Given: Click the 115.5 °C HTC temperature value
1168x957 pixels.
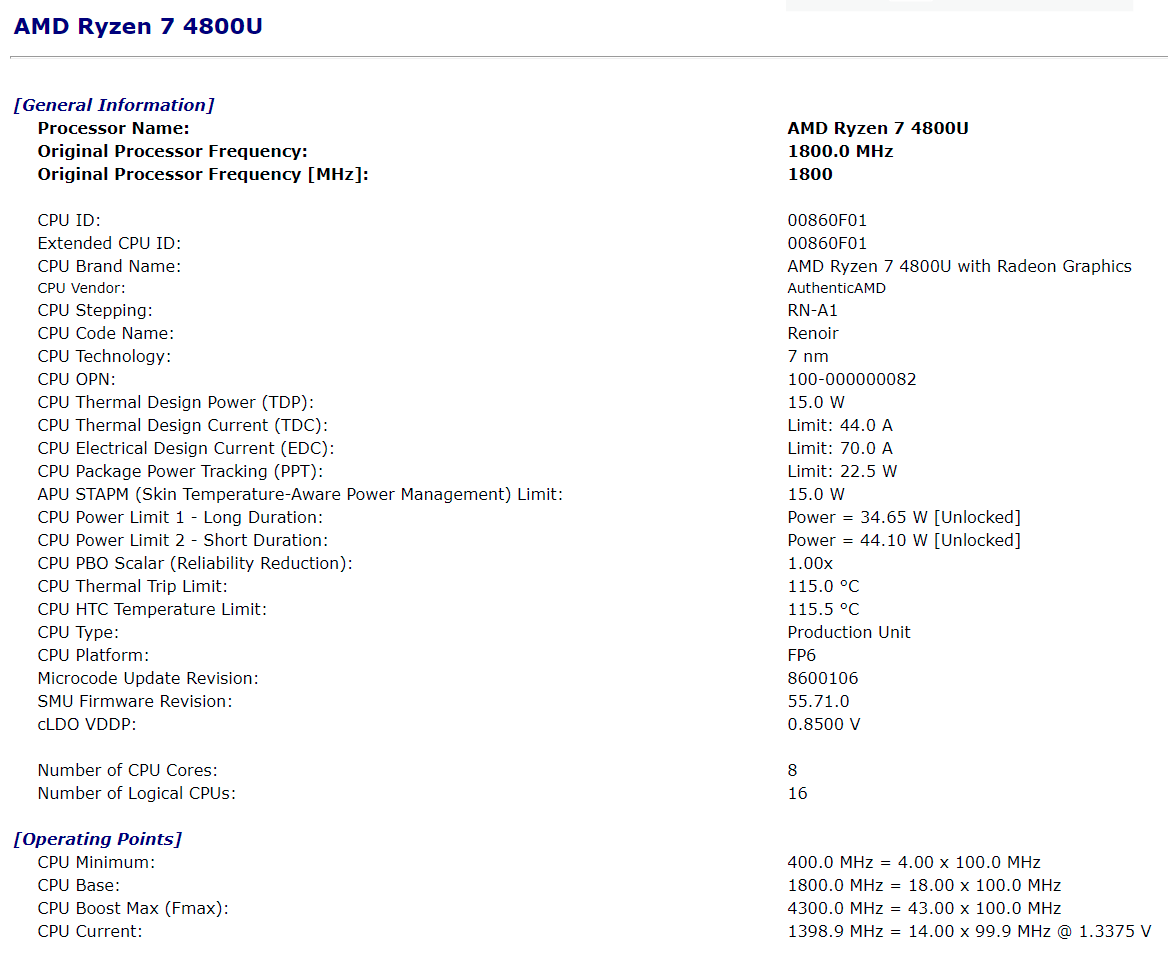Looking at the screenshot, I should [823, 610].
